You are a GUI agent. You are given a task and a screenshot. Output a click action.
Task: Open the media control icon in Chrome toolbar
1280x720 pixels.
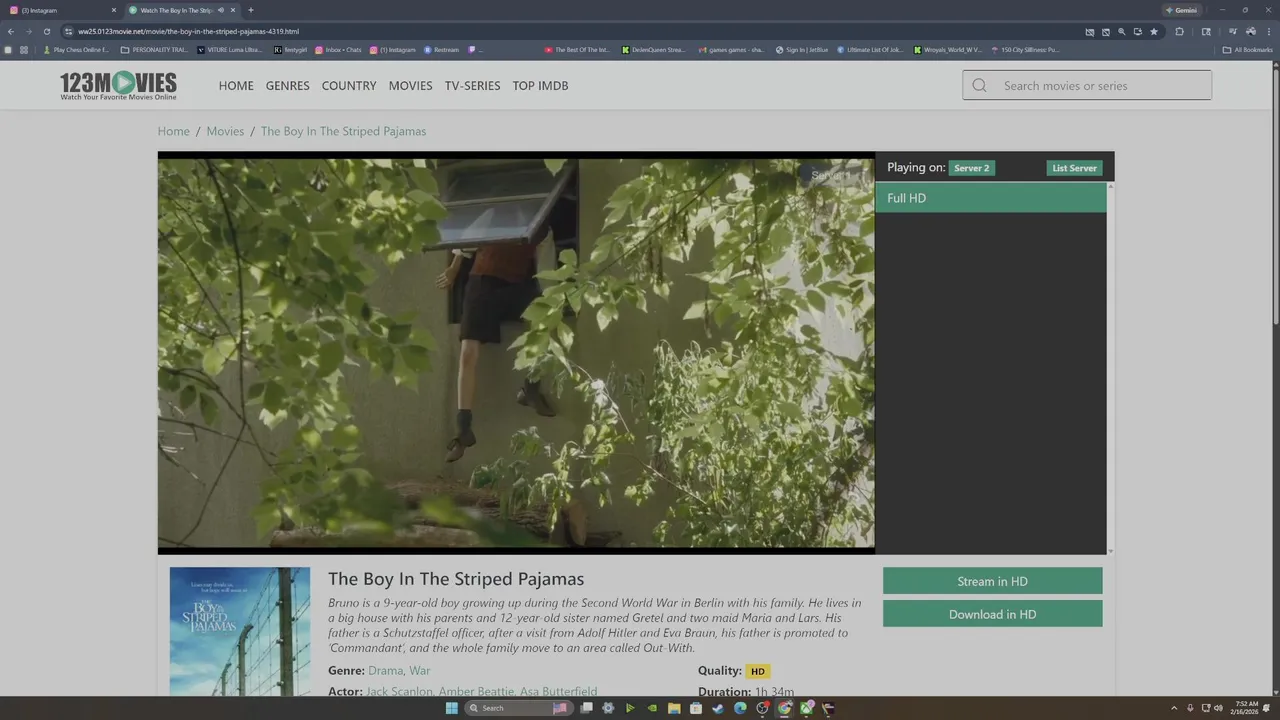pos(1233,31)
